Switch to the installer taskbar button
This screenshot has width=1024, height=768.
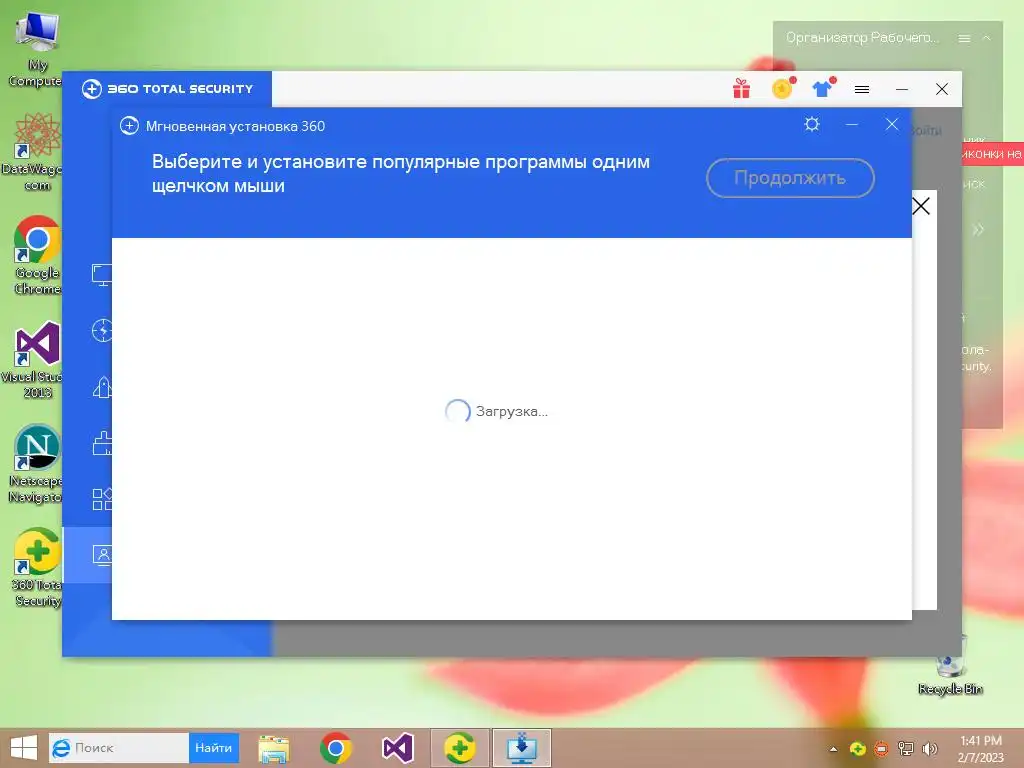point(522,748)
